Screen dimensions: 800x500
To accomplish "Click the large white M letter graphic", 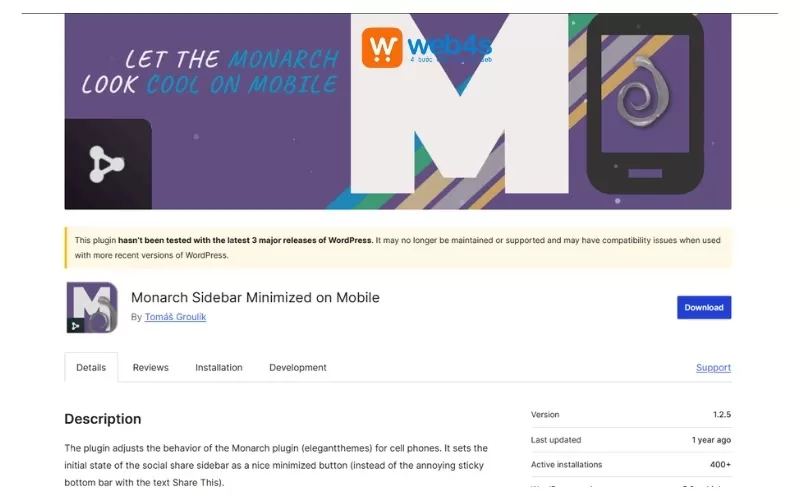I will (460, 104).
